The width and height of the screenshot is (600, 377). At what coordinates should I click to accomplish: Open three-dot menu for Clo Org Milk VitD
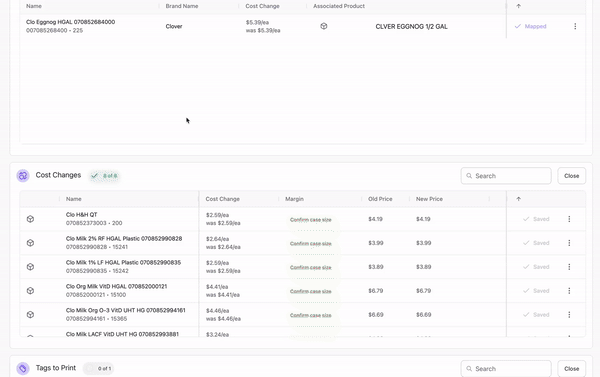coord(569,291)
